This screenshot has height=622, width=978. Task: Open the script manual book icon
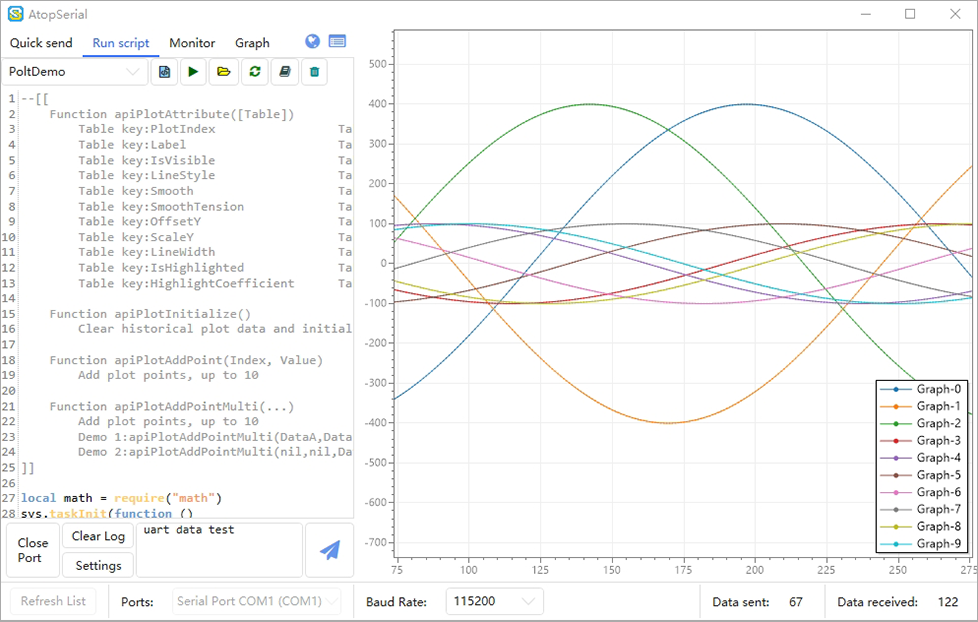click(284, 72)
